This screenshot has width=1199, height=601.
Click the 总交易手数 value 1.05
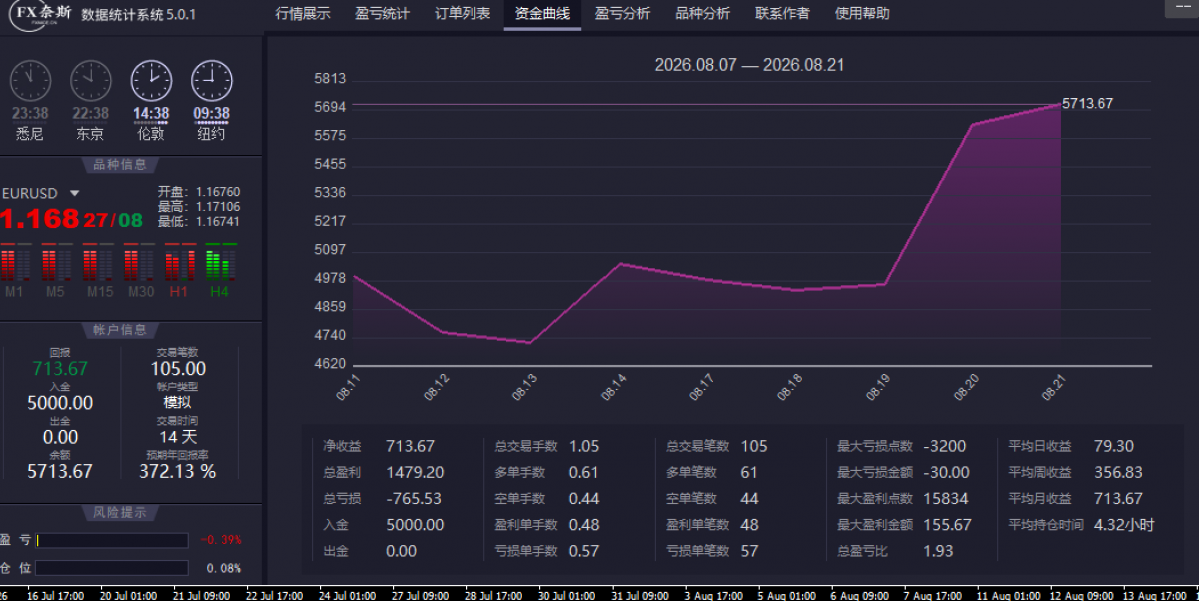pos(584,446)
